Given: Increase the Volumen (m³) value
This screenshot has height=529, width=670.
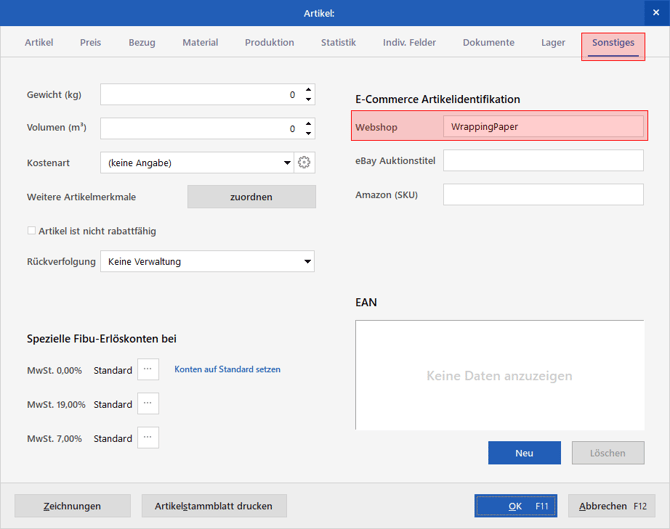Looking at the screenshot, I should tap(308, 123).
